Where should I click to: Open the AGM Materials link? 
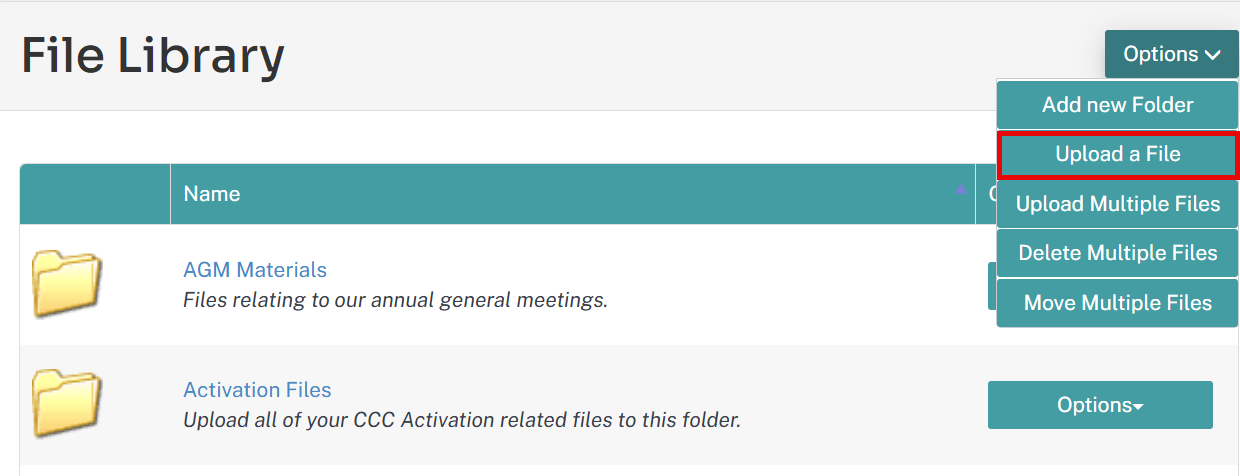(255, 270)
